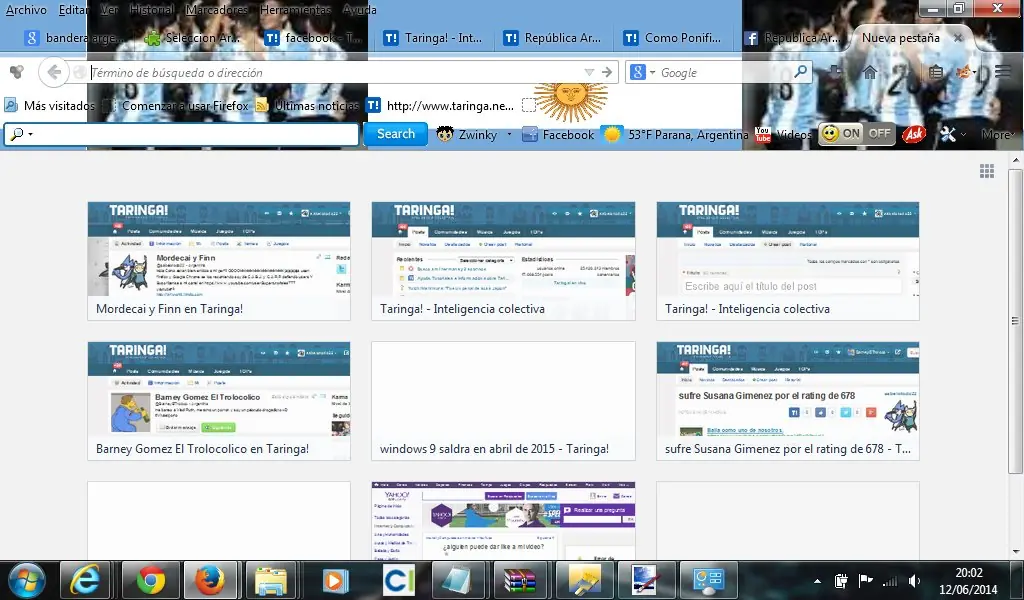Screen dimensions: 1024x600
Task: Click the Action Center flag icon
Action: 865,580
